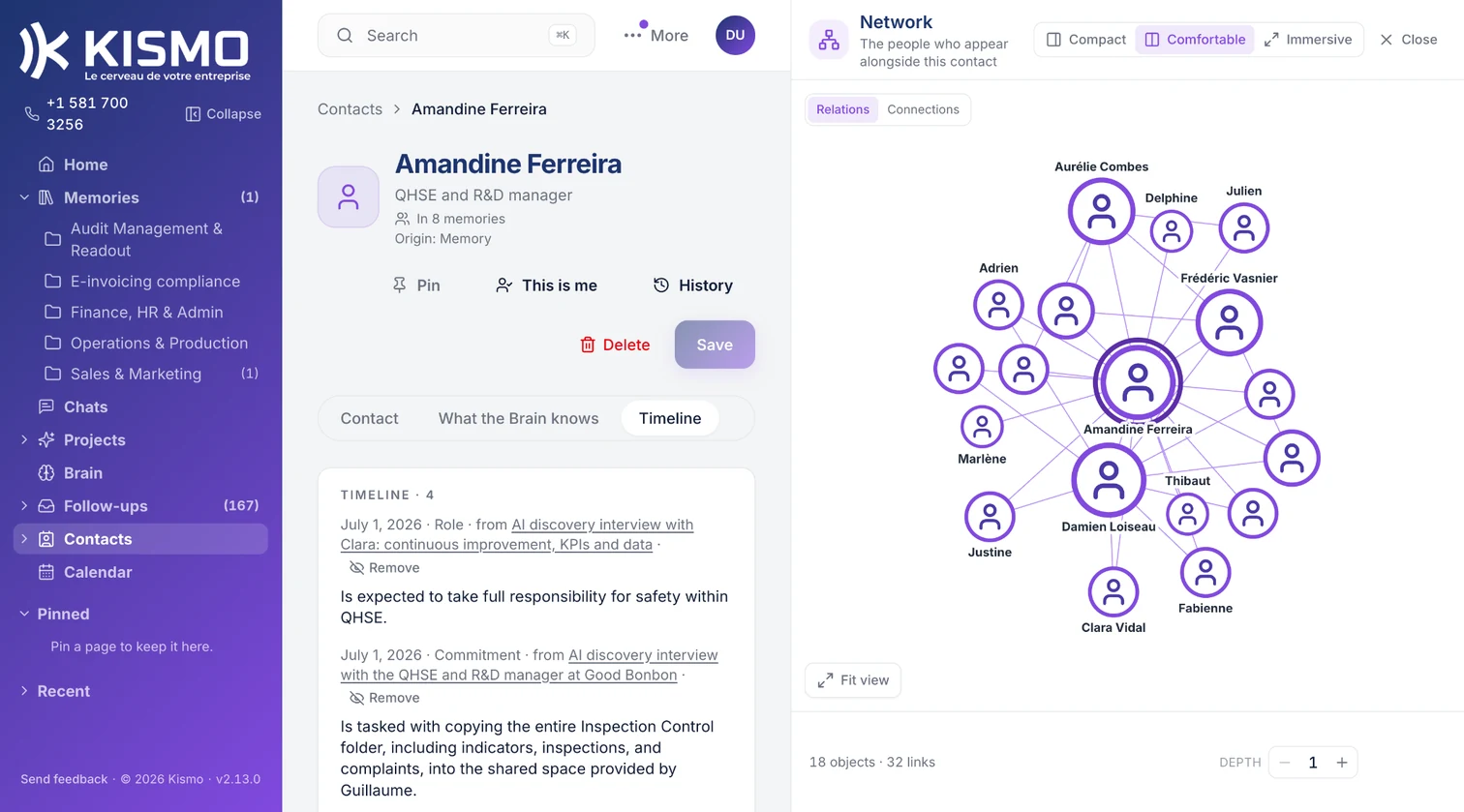Click the Brain icon in sidebar
The height and width of the screenshot is (812, 1464).
tap(46, 473)
